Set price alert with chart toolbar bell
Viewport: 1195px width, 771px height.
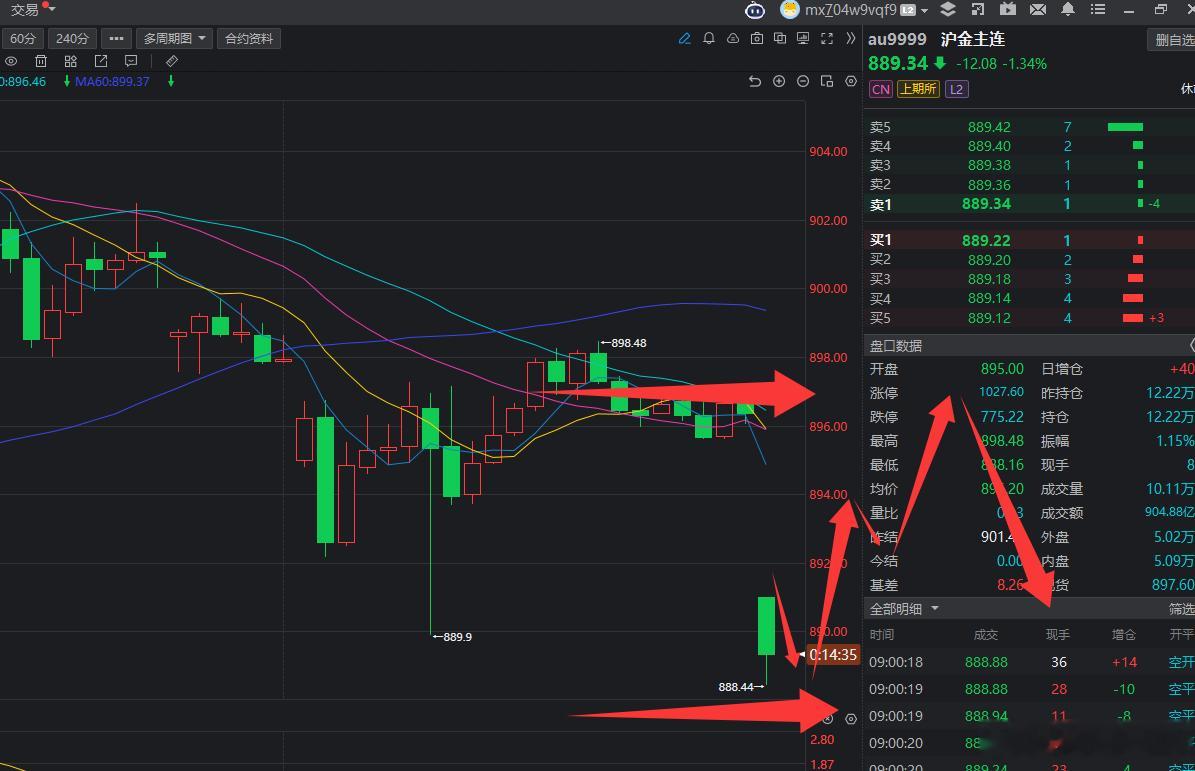[709, 38]
